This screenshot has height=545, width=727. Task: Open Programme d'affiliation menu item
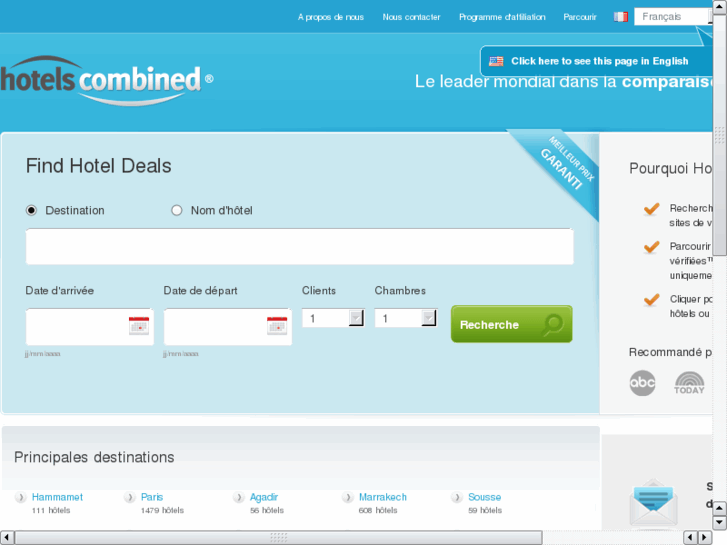click(x=502, y=17)
